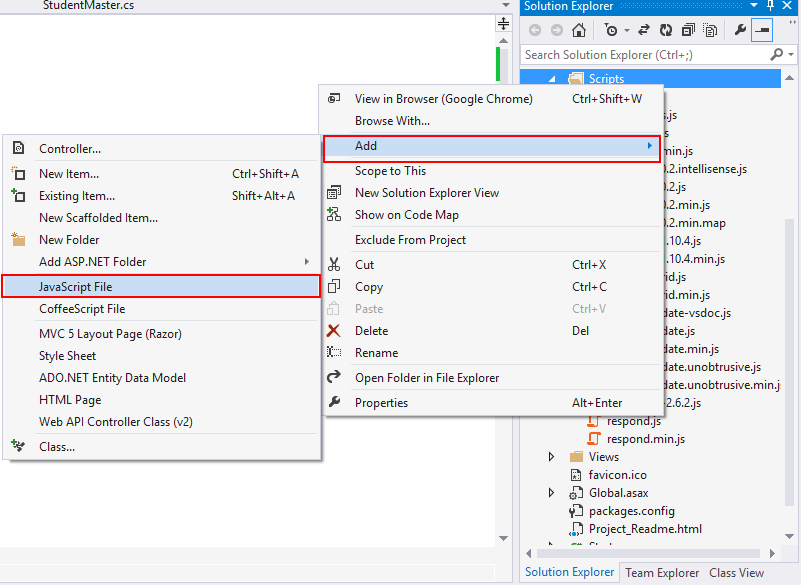Click Sync with Active Document icon

(x=644, y=30)
